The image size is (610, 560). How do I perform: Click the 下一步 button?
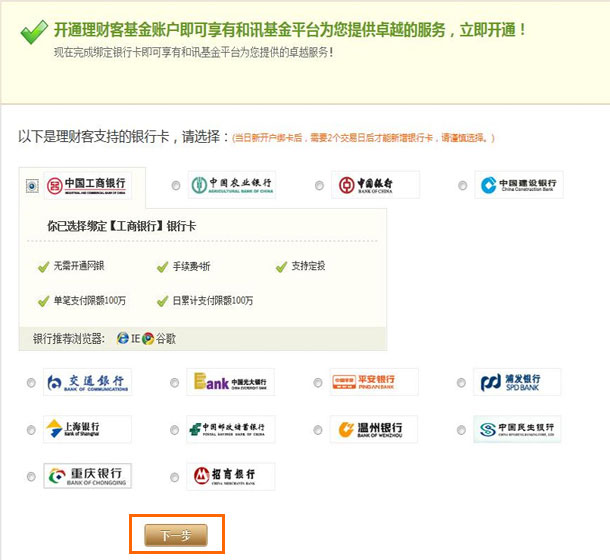click(x=176, y=535)
